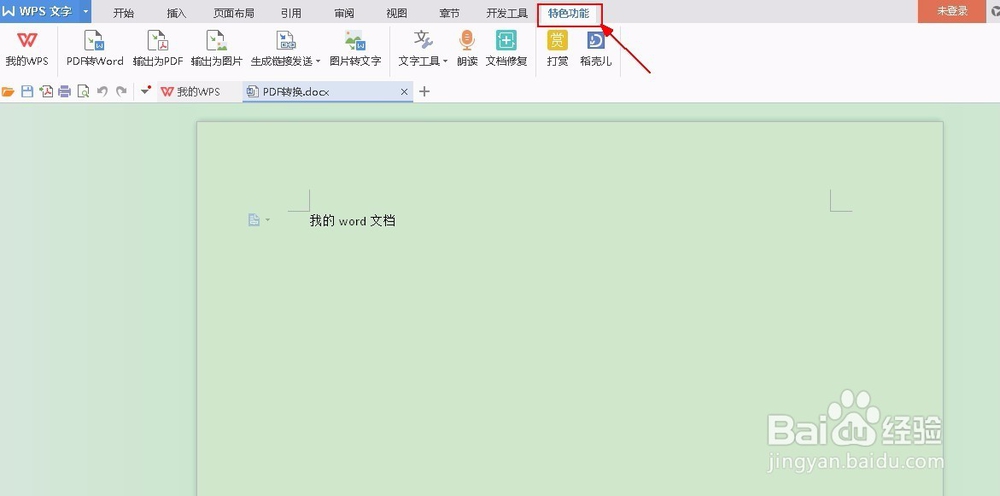Print document via printer icon
Screen dimensions: 1000x496
pos(64,92)
